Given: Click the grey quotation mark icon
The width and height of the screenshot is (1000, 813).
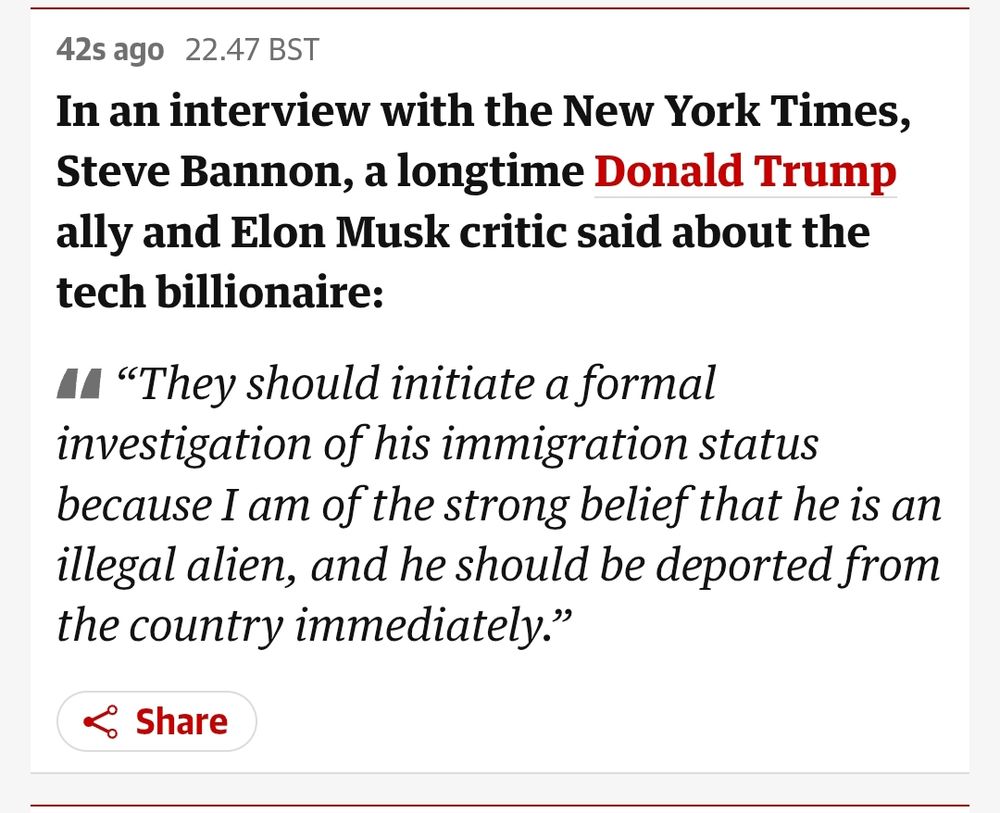Looking at the screenshot, I should click(79, 384).
